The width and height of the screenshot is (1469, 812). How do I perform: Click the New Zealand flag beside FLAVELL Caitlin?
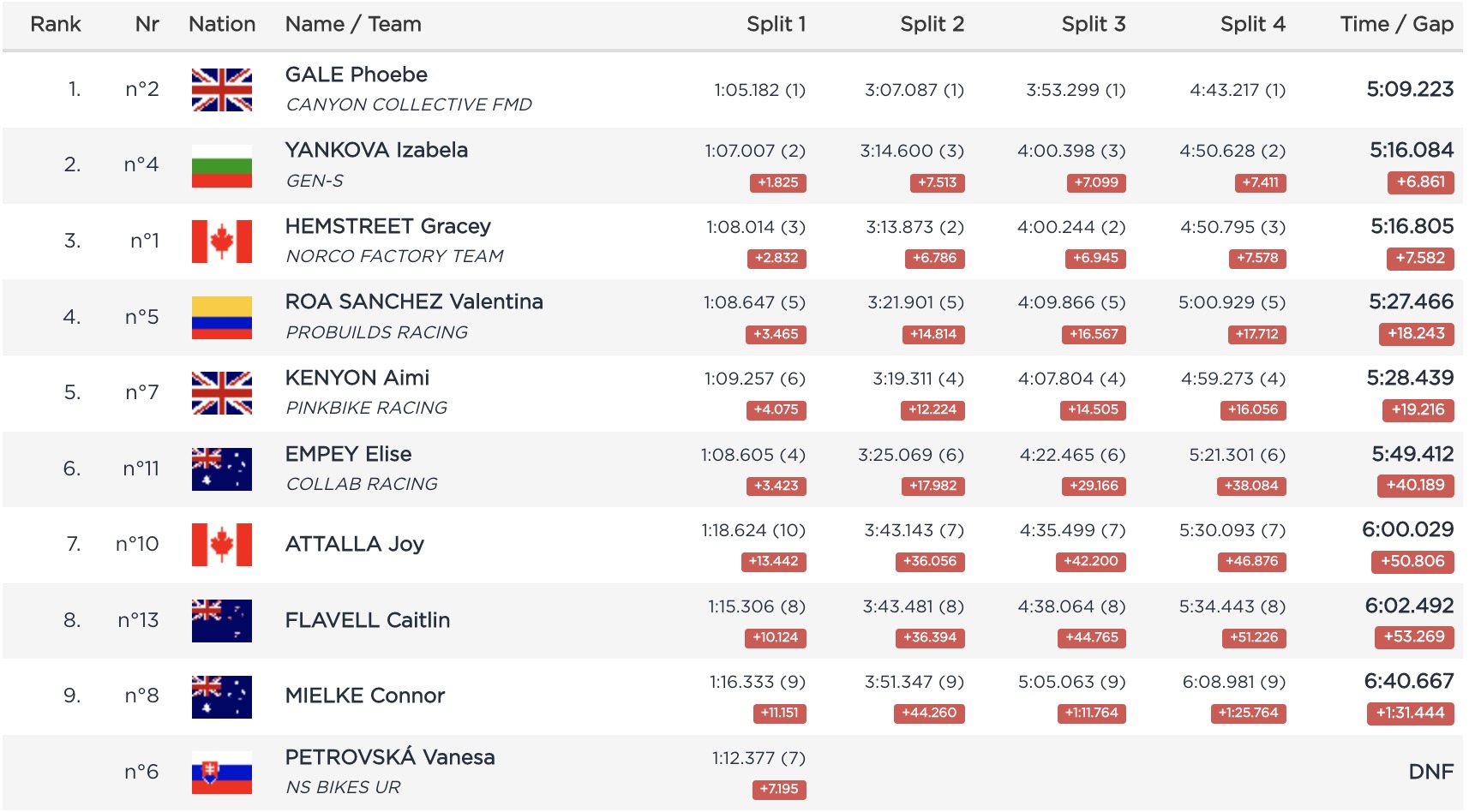click(x=221, y=620)
